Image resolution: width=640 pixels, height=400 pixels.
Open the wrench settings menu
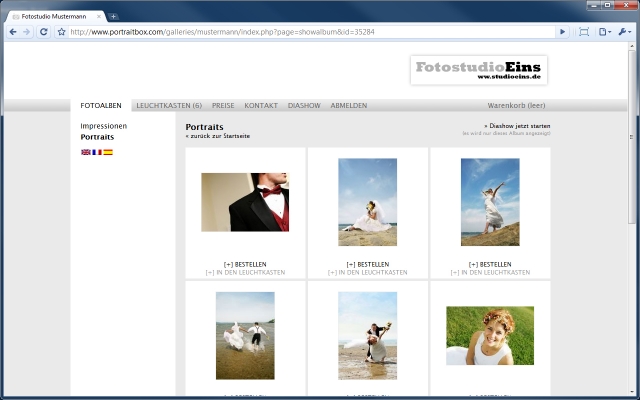click(x=624, y=32)
